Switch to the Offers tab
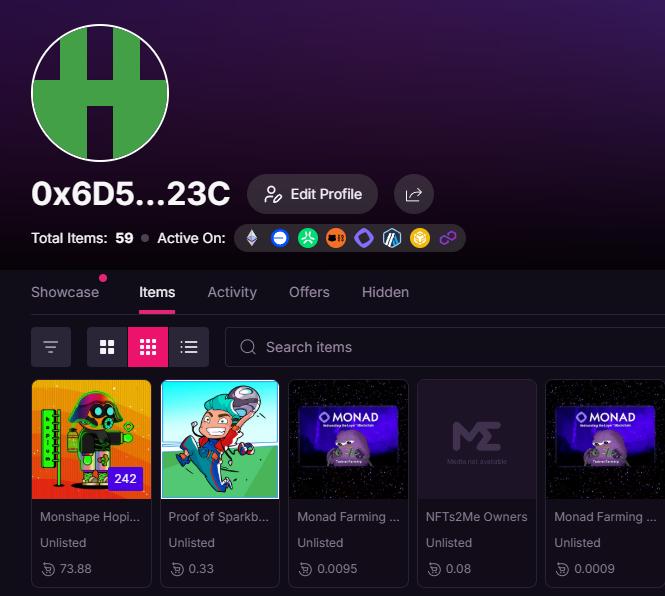Screen dimensions: 665x596 309,292
